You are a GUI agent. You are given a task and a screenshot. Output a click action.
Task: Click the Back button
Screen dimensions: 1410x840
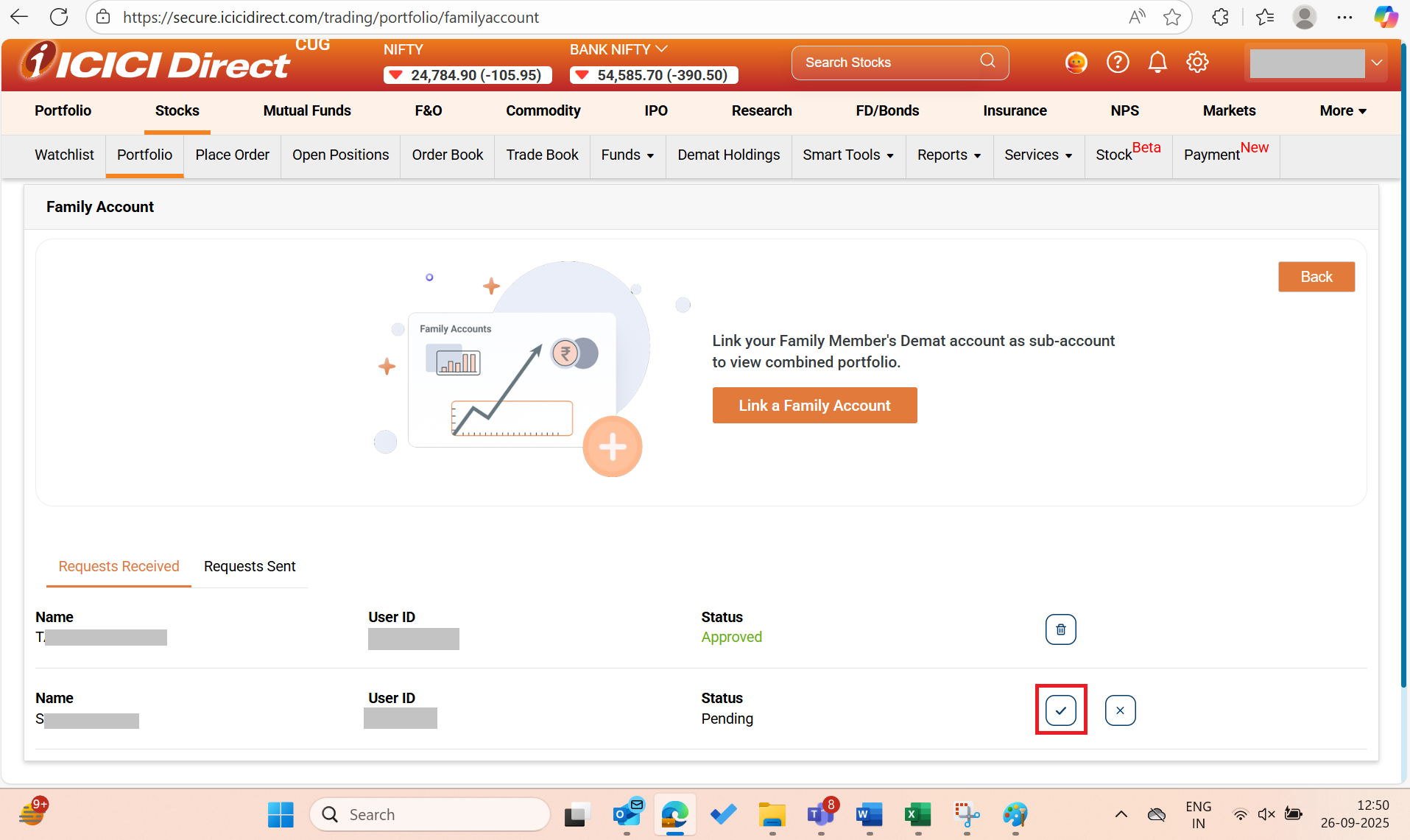(x=1316, y=276)
